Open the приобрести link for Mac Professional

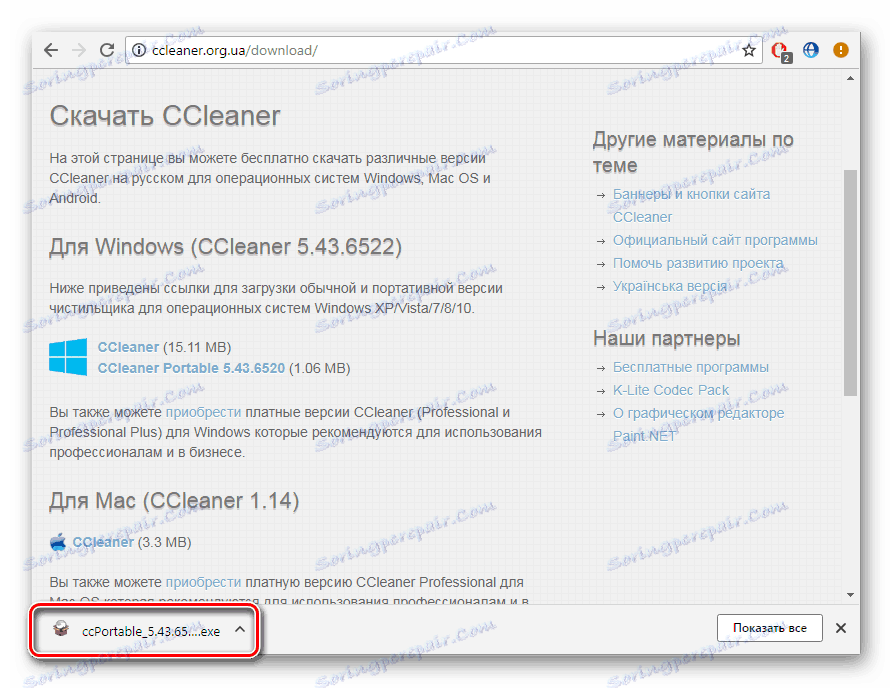(203, 583)
